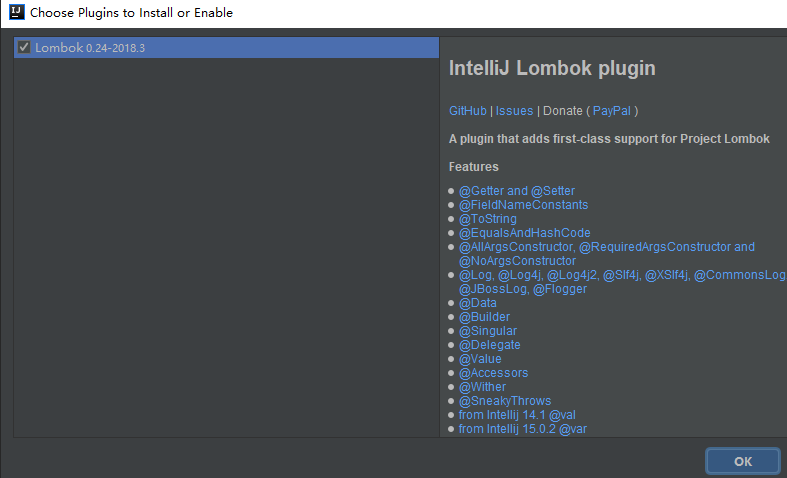Uncheck the Lombok plugin checkbox

click(x=24, y=47)
